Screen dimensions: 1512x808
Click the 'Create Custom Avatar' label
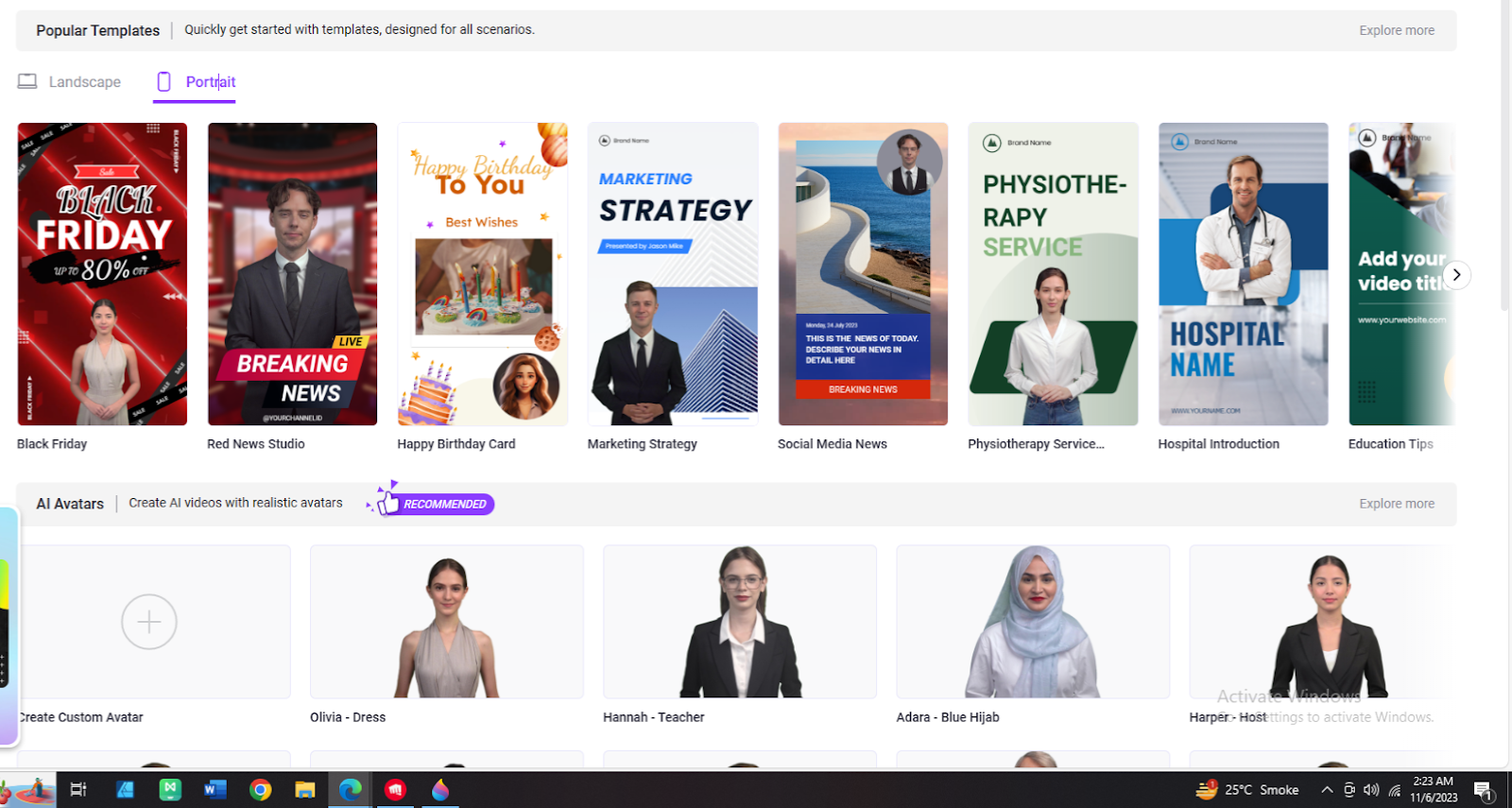pyautogui.click(x=80, y=717)
